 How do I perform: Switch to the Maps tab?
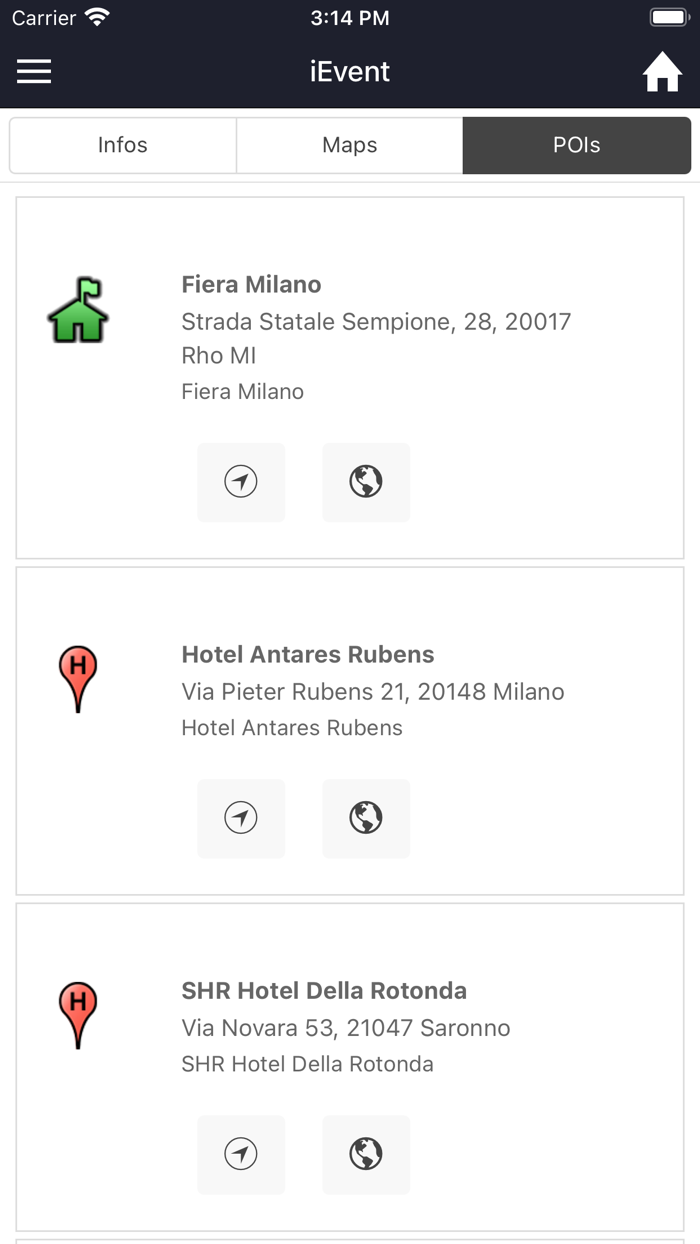tap(350, 145)
